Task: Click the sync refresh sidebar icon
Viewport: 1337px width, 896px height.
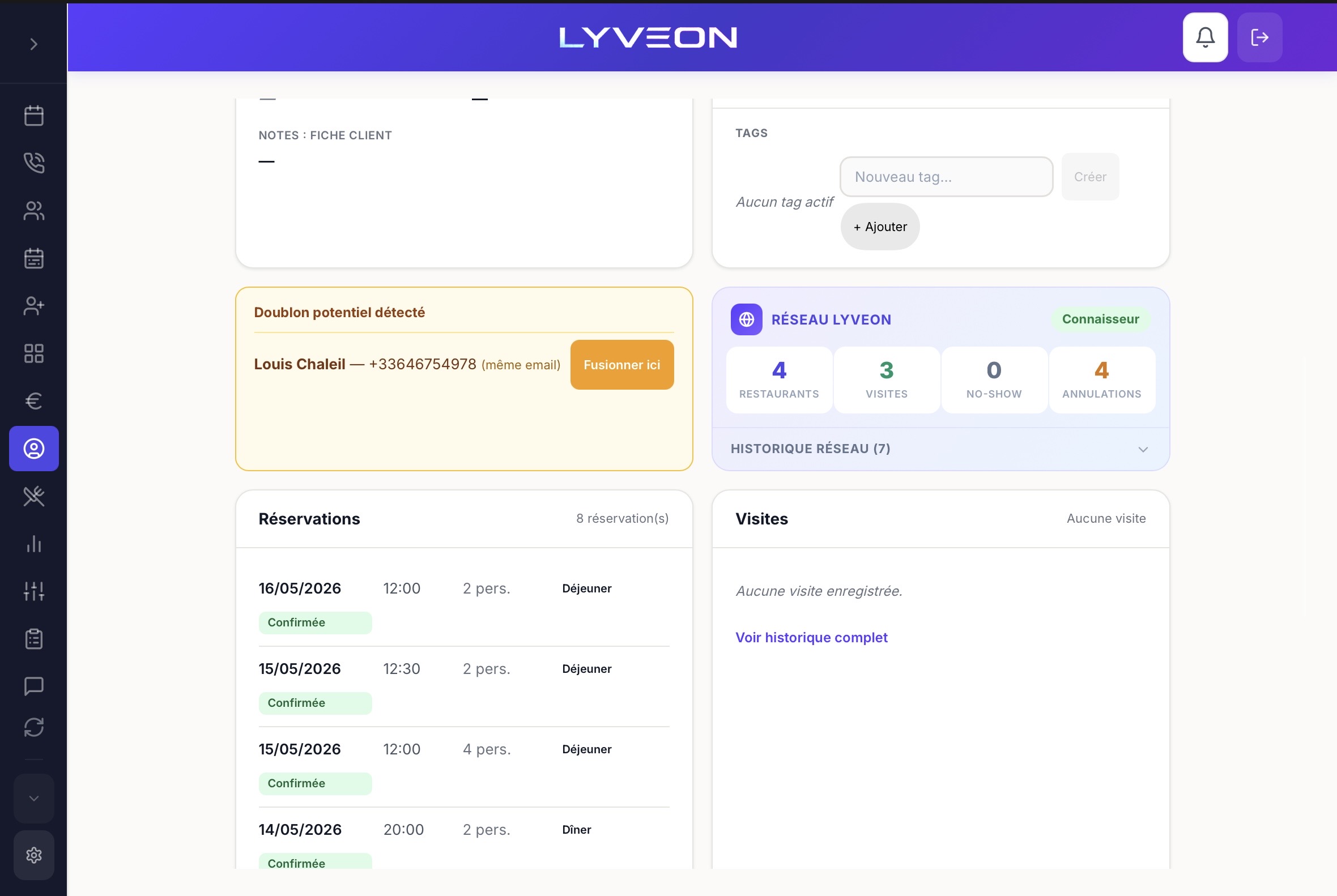Action: coord(34,727)
